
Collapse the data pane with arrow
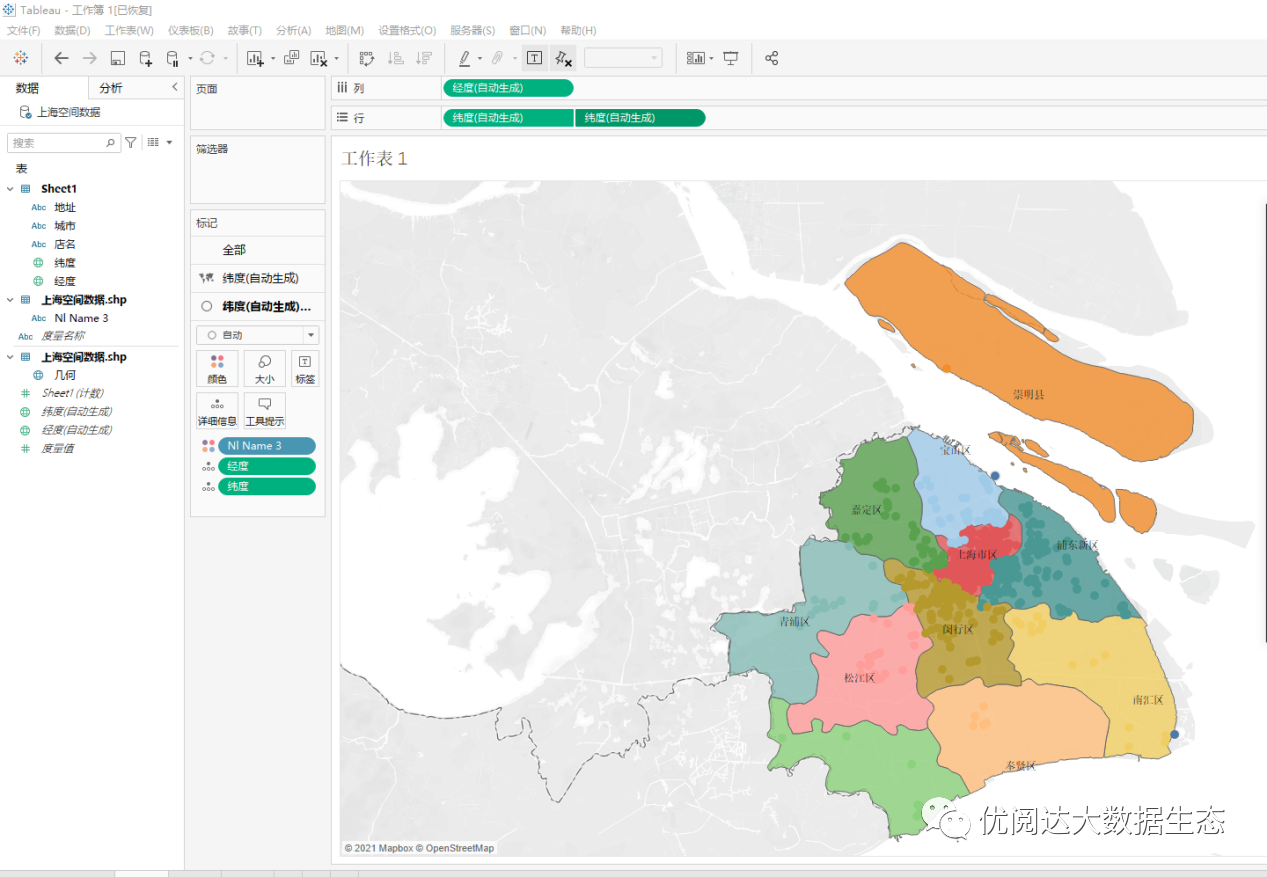(175, 87)
